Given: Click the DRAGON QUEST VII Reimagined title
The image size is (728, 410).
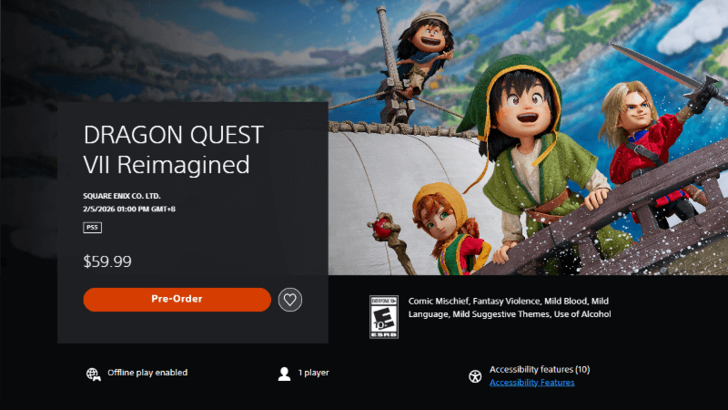Looking at the screenshot, I should (x=173, y=150).
